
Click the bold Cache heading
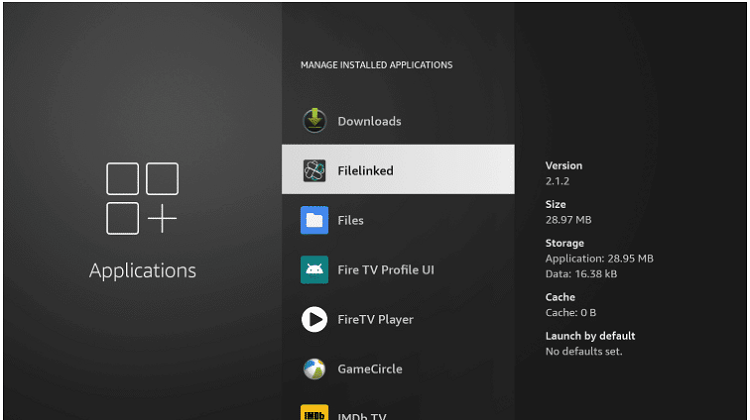[x=560, y=297]
